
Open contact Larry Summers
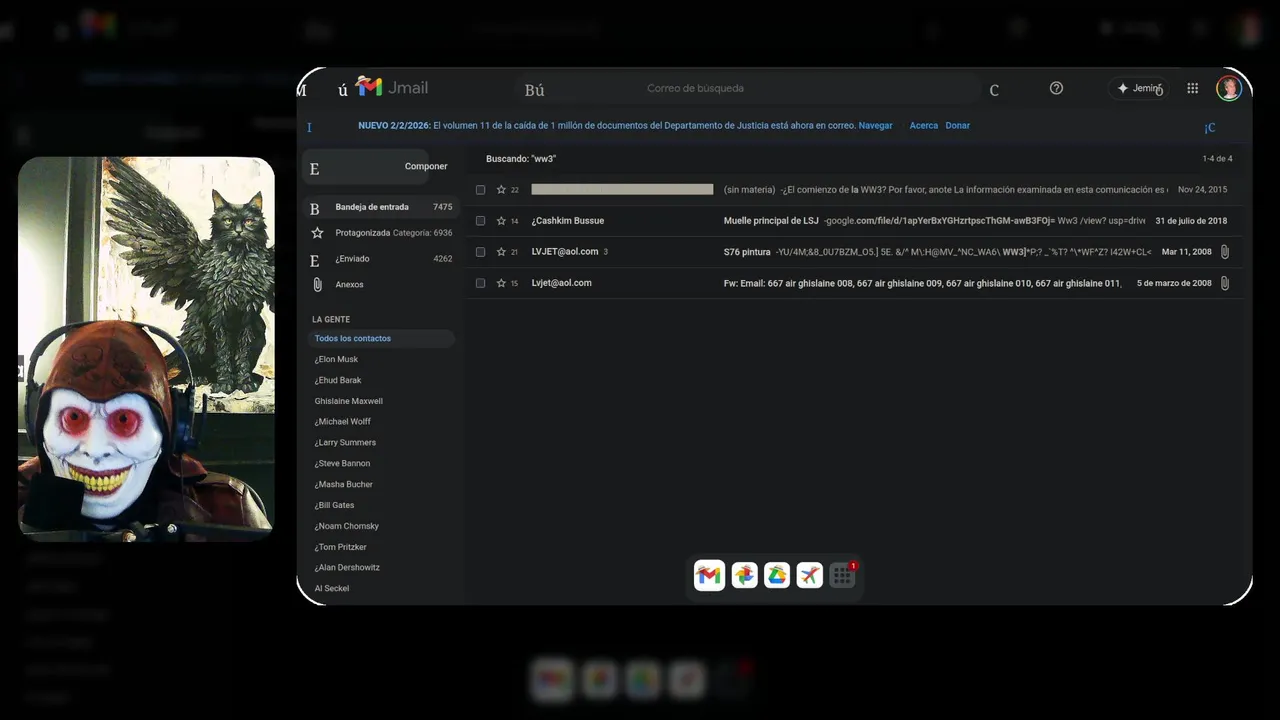tap(345, 442)
